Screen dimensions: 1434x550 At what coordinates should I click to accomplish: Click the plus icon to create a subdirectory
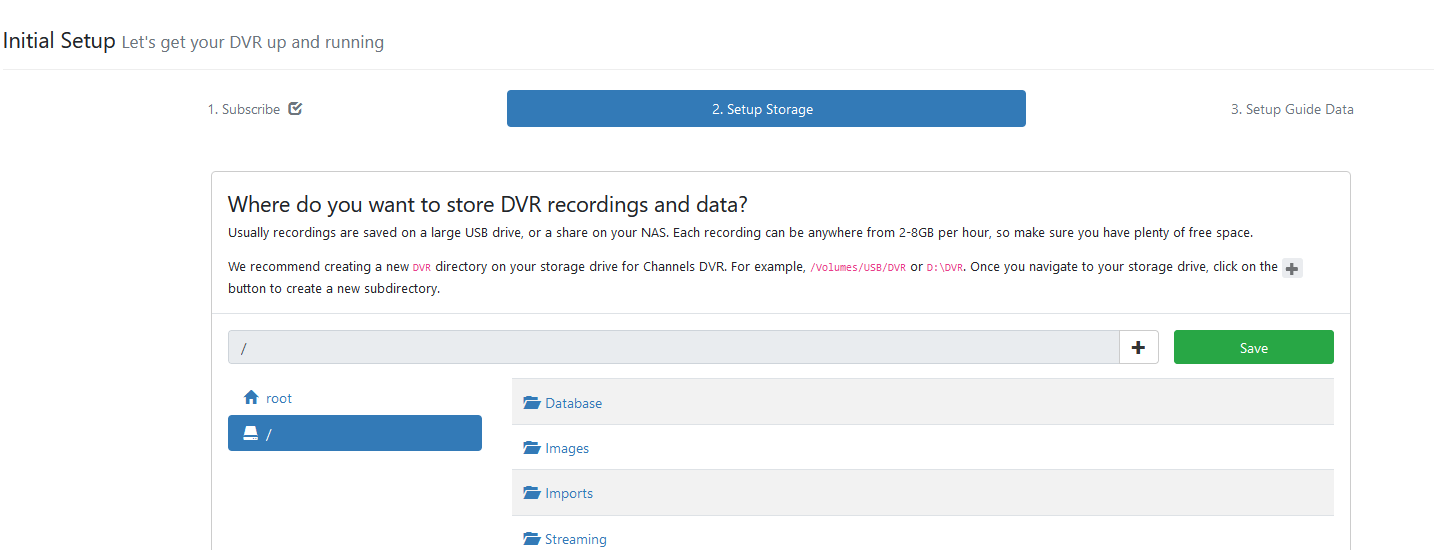[x=1138, y=347]
